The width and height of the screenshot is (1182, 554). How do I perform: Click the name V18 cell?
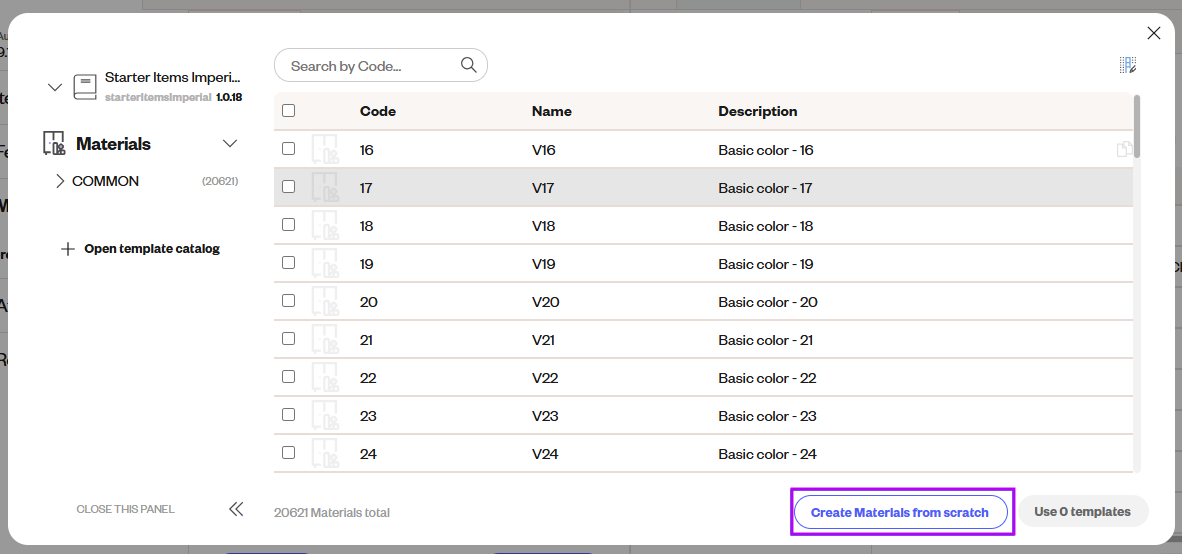[544, 225]
